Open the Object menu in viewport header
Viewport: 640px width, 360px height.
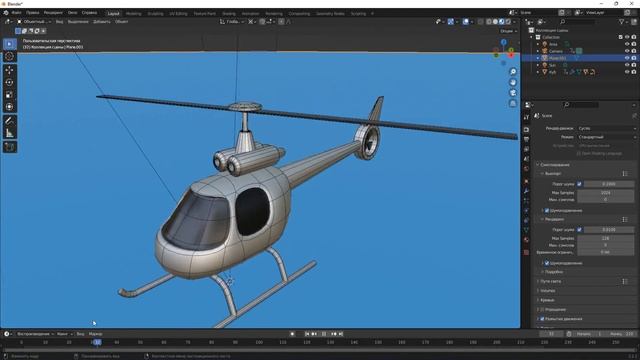pos(121,22)
